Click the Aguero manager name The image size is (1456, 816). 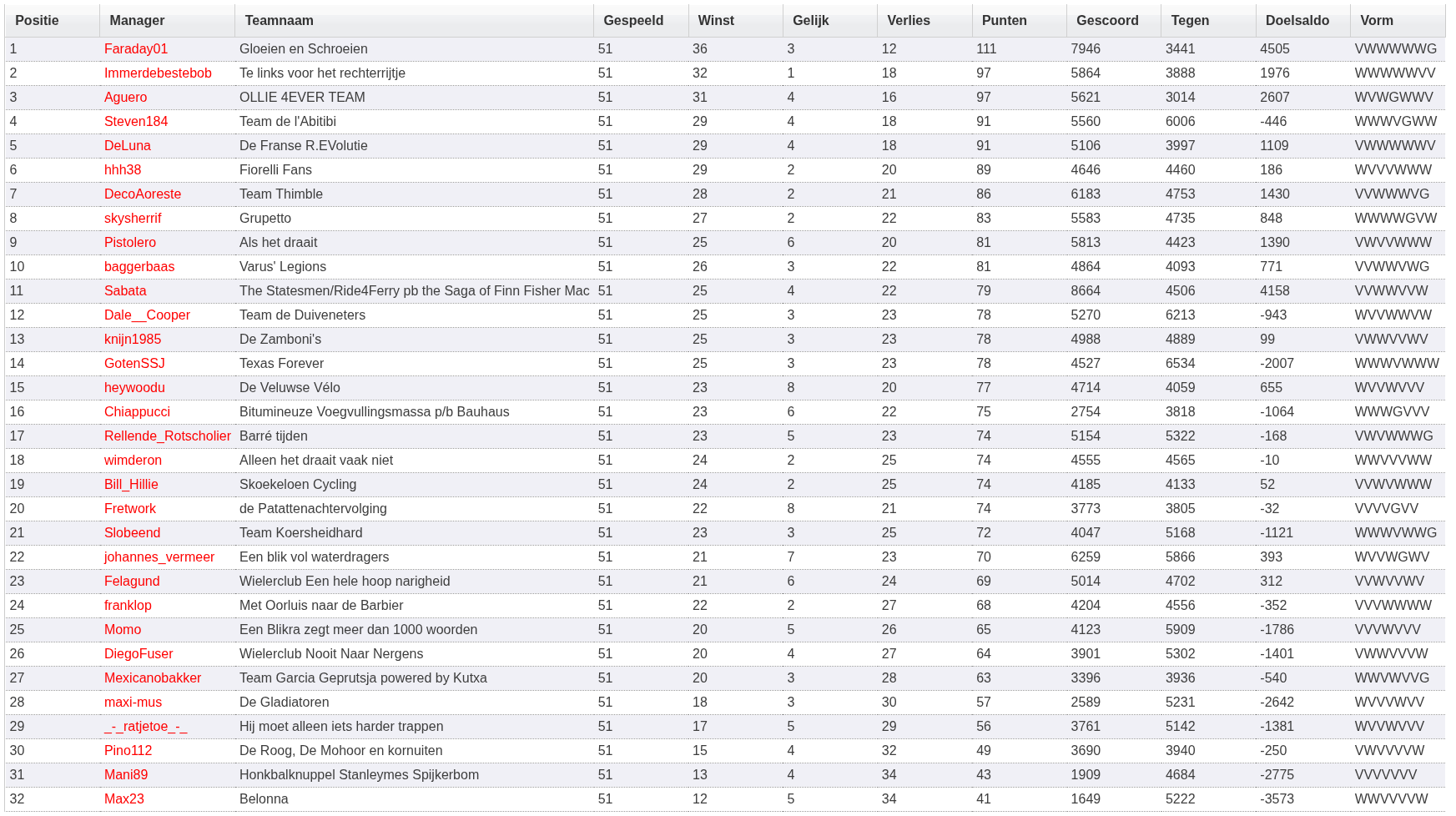pos(125,98)
